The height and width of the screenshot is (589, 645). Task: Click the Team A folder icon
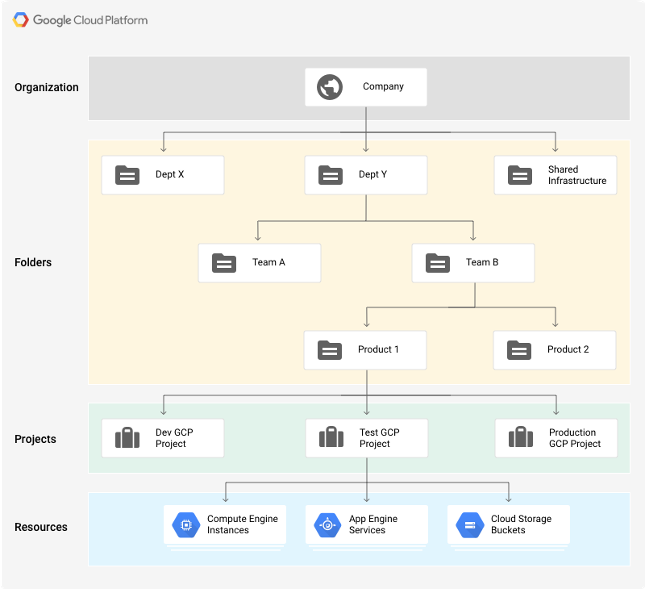point(224,263)
